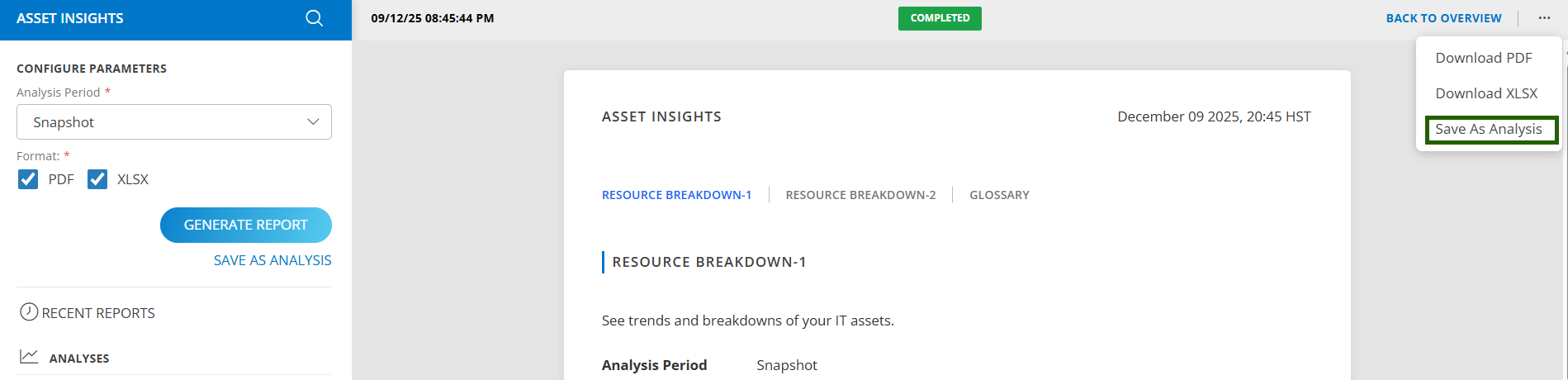This screenshot has height=380, width=1568.
Task: Click the search magnifier icon
Action: 314,18
